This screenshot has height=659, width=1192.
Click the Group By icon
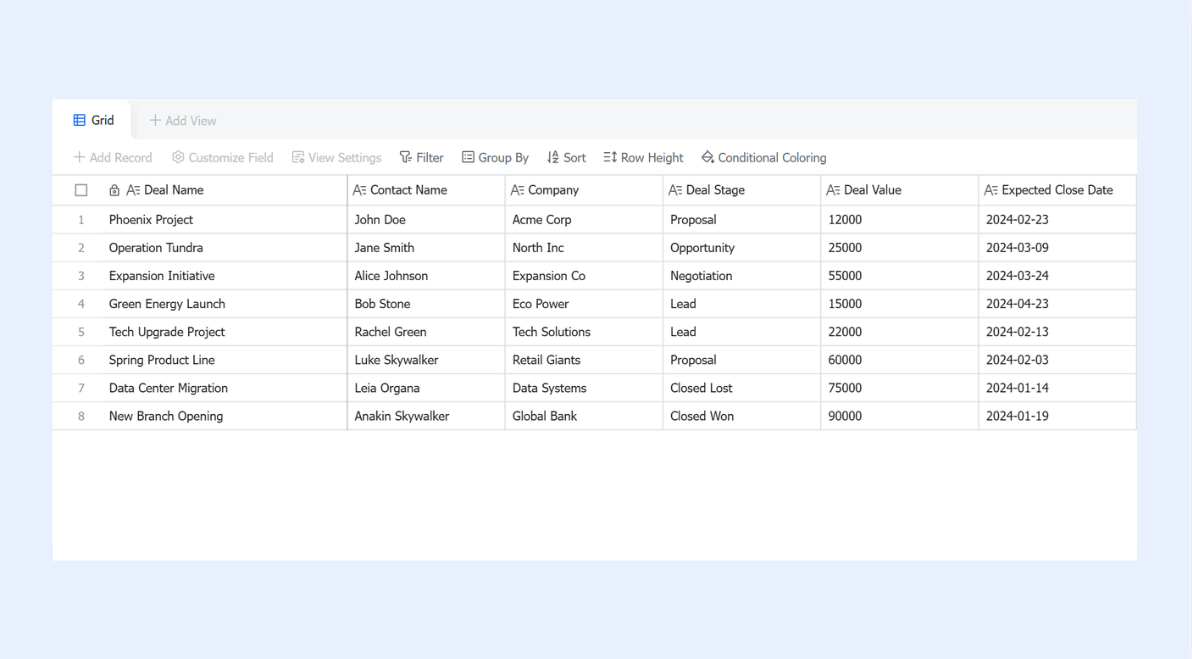[x=468, y=157]
